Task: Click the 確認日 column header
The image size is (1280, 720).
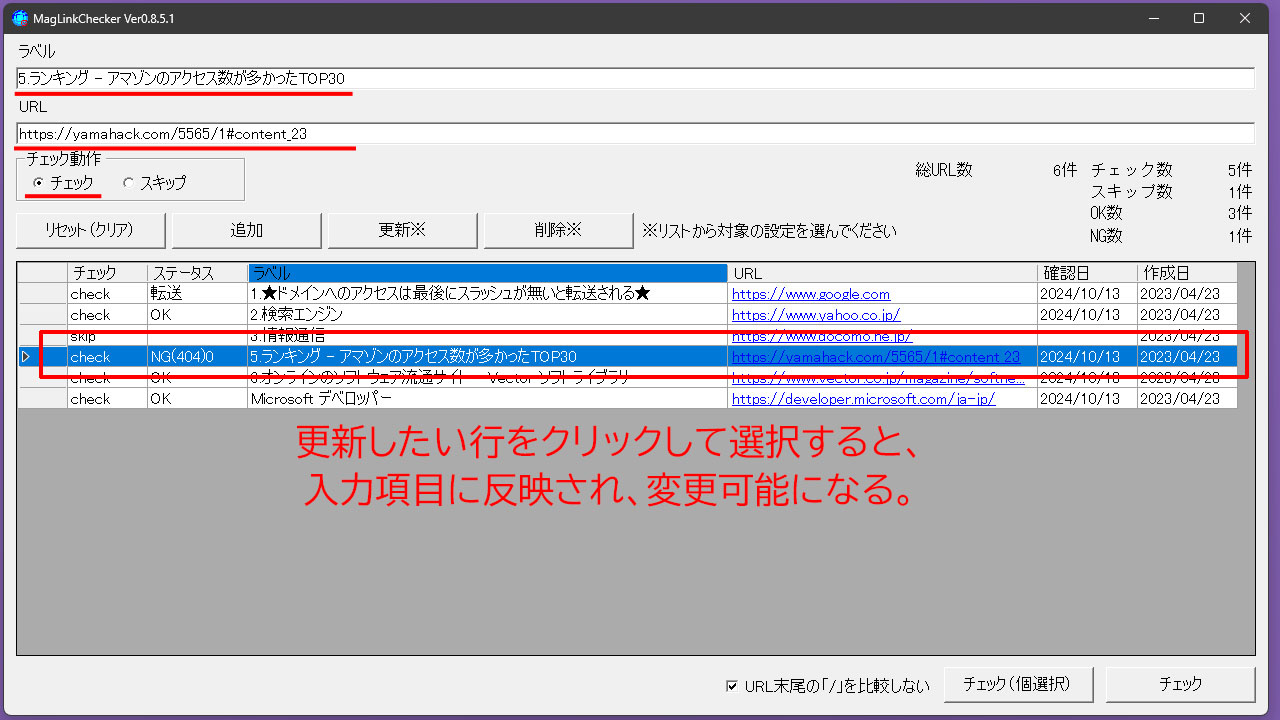Action: pos(1087,273)
